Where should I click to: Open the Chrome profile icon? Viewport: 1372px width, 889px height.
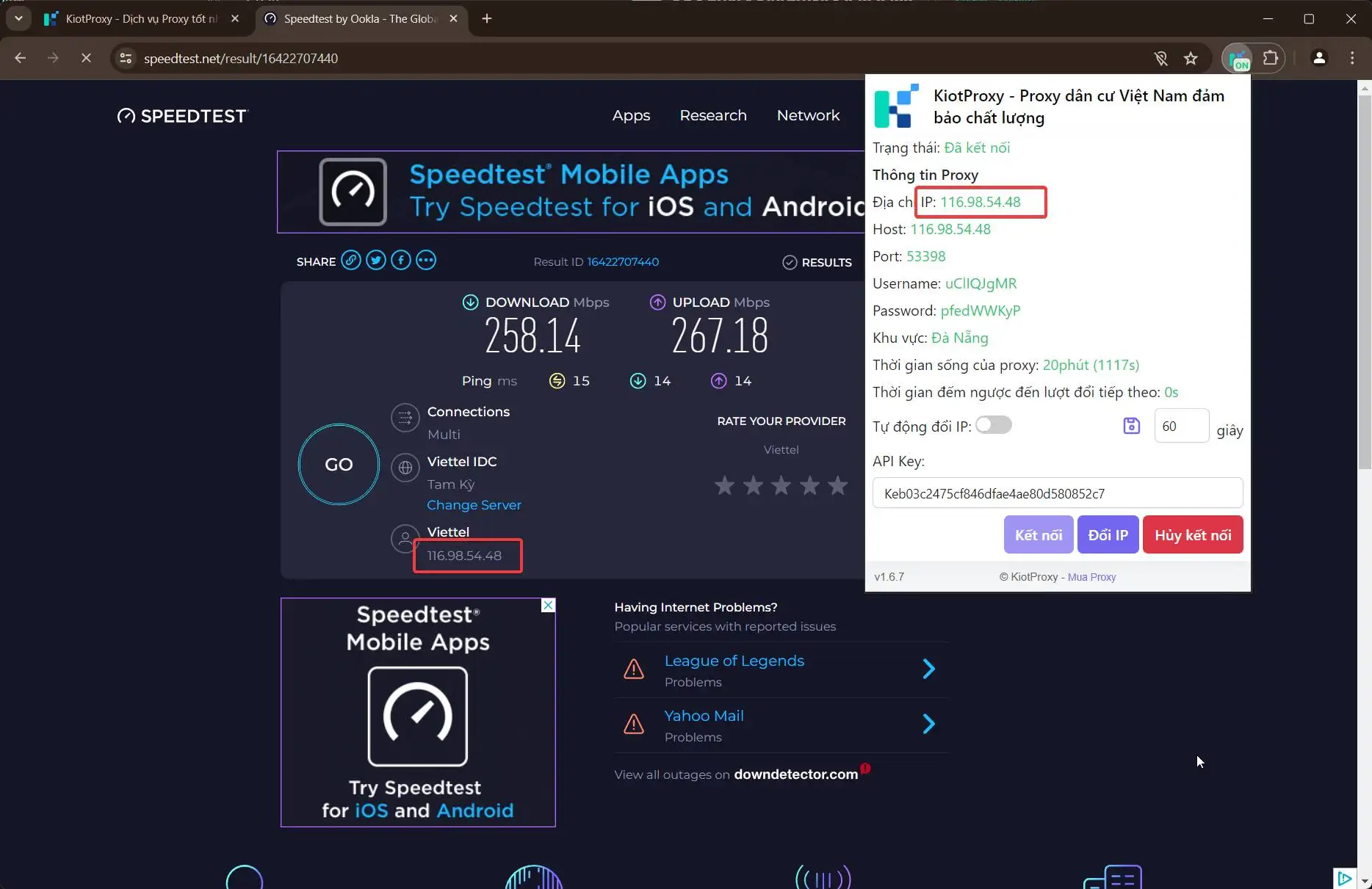[1319, 58]
